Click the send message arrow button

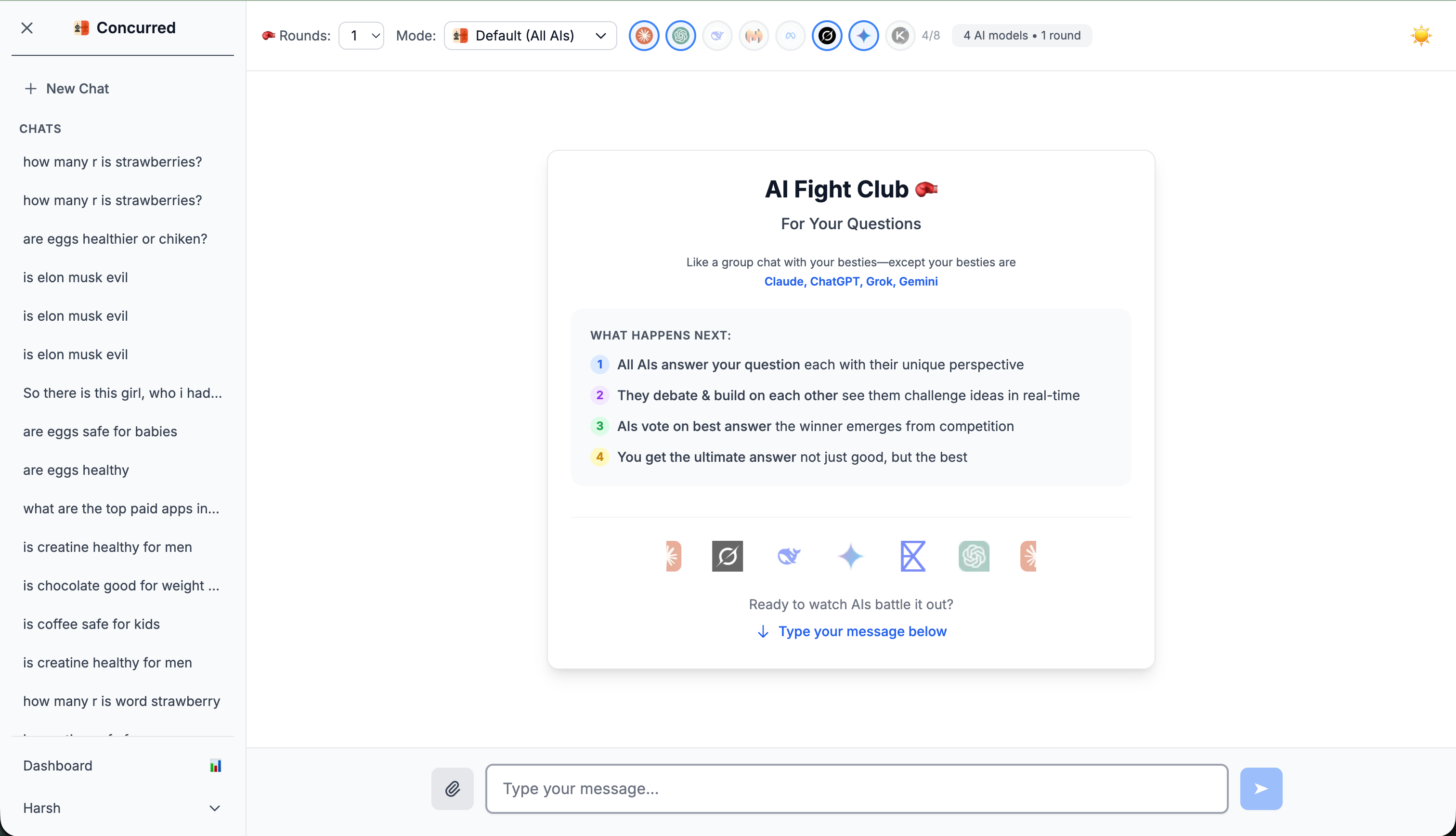coord(1261,788)
